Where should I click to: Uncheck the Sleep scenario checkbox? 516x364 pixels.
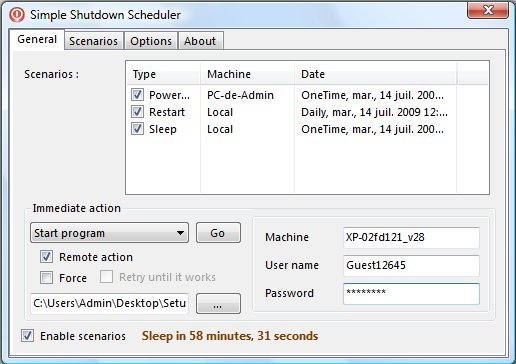[x=137, y=129]
